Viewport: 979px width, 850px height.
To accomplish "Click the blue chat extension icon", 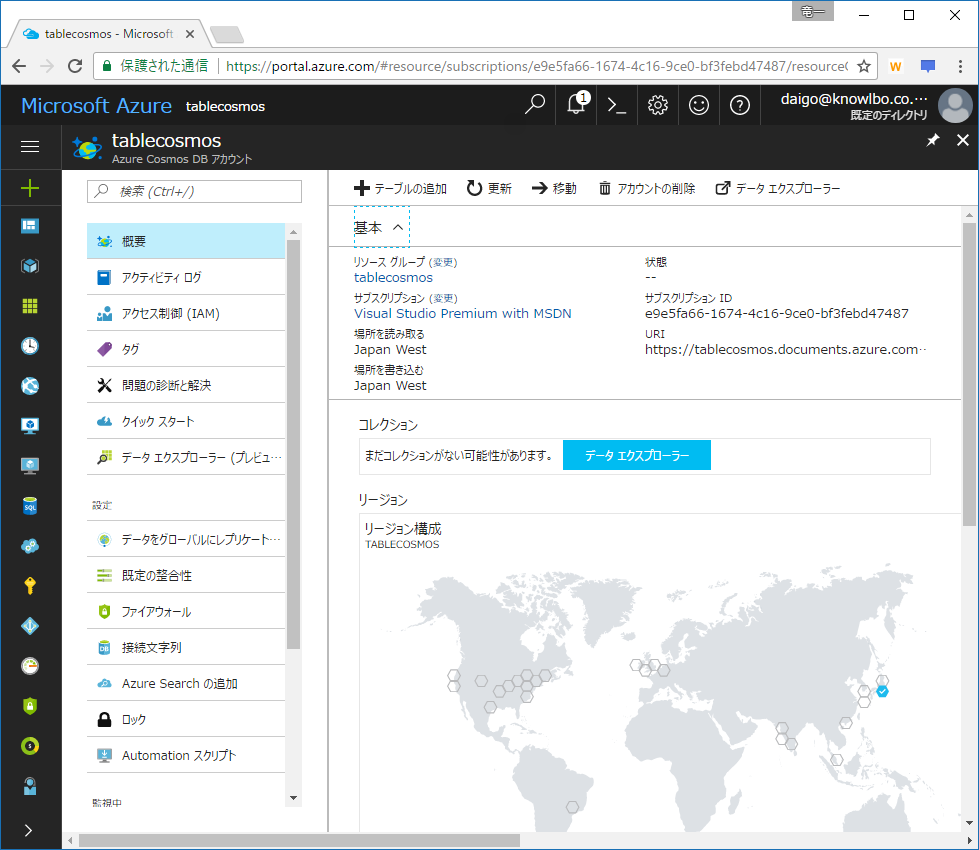I will pos(928,66).
